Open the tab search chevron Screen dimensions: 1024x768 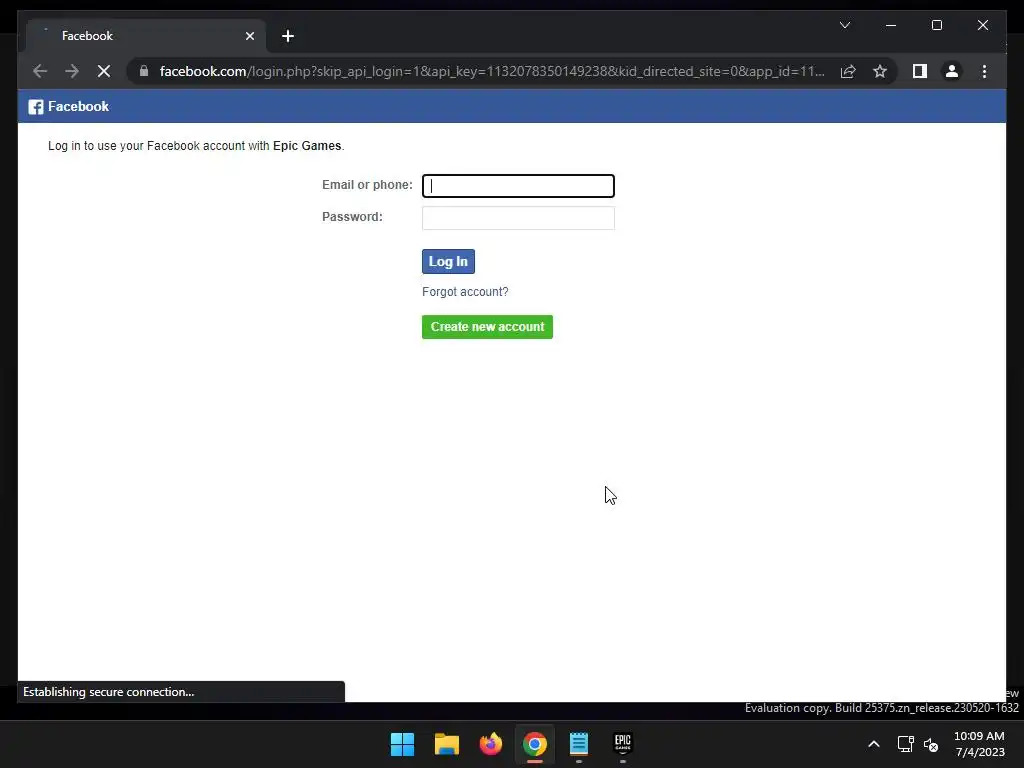tap(844, 25)
